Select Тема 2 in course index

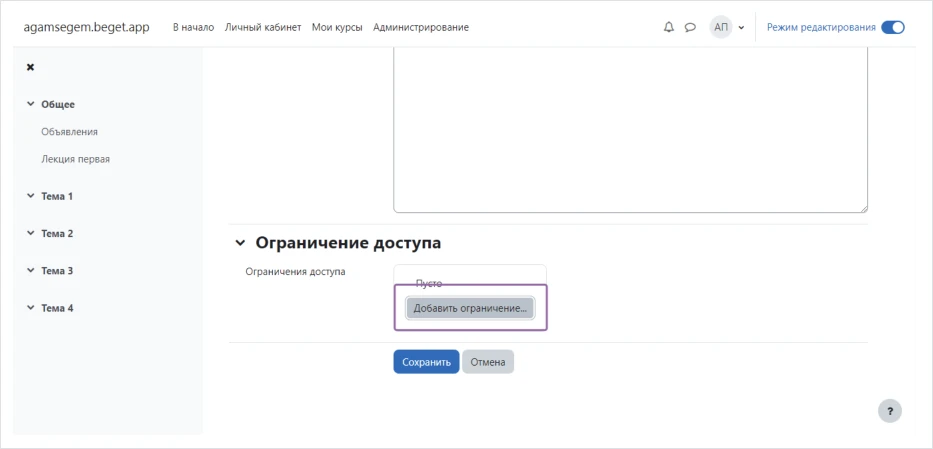(x=57, y=234)
